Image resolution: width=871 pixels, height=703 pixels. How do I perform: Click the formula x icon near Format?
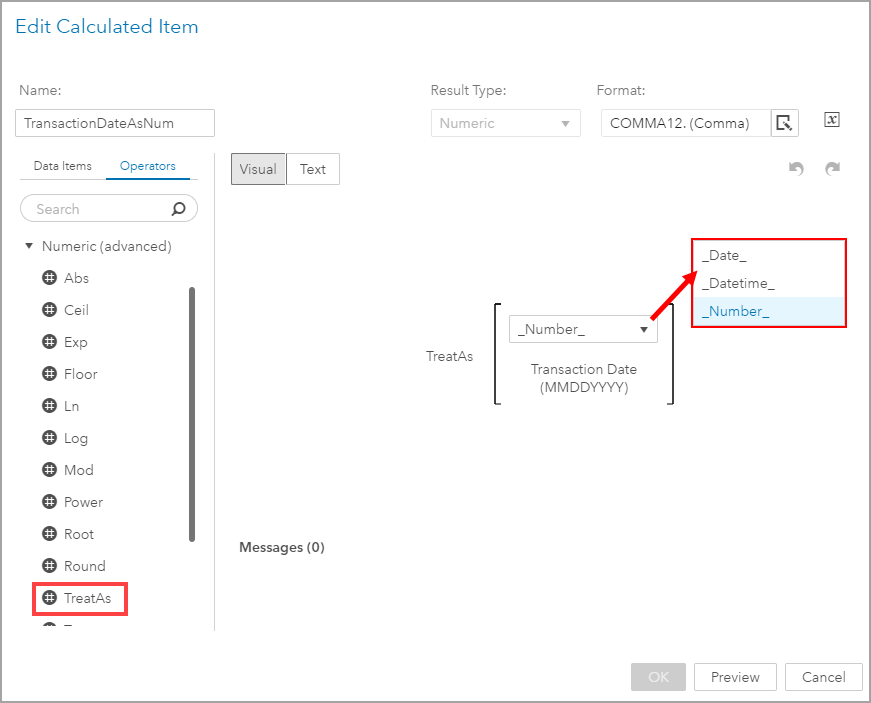[x=832, y=120]
